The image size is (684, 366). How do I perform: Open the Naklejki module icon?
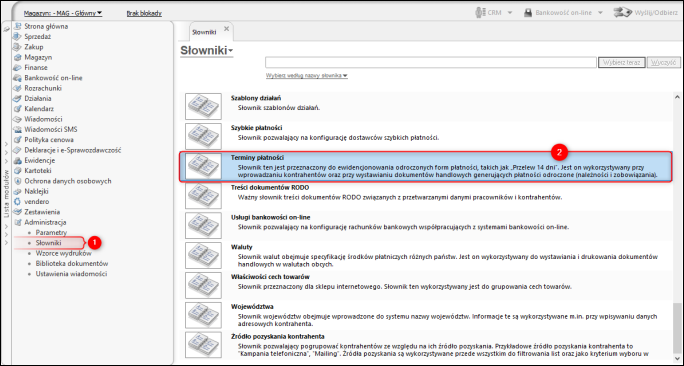(x=17, y=192)
